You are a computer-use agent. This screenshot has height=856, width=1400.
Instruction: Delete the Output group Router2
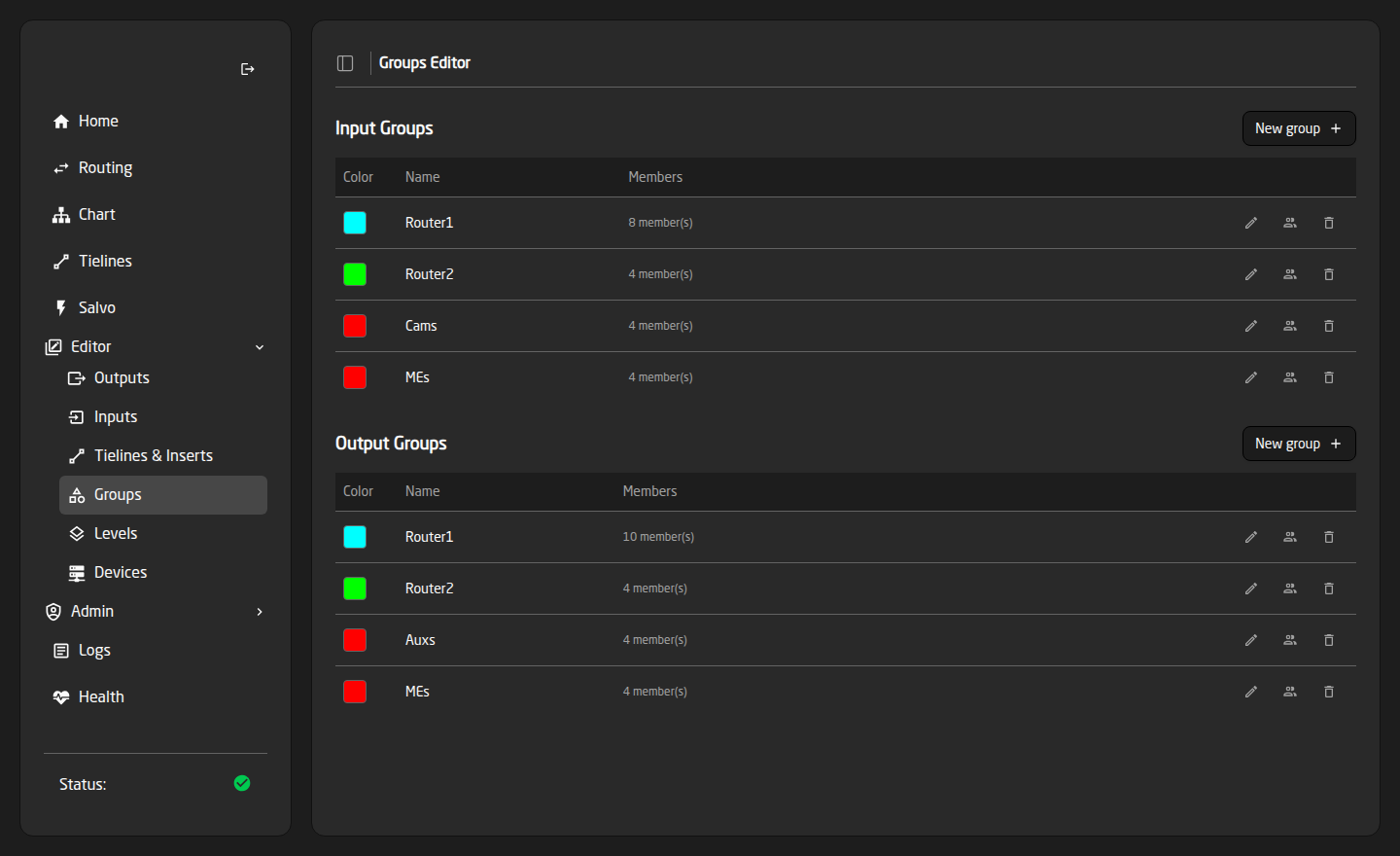pos(1329,588)
